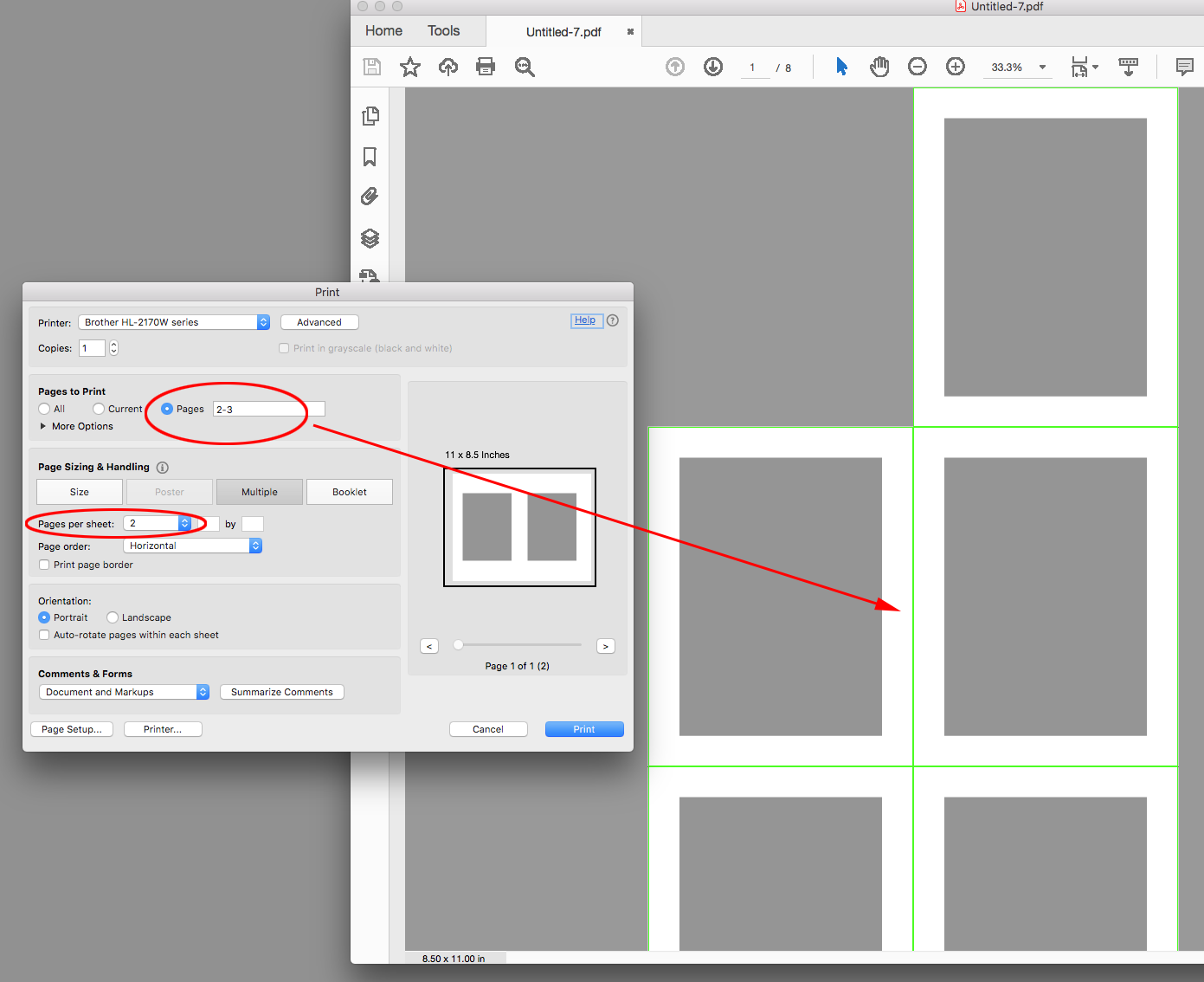Add a comment using the speech bubble icon
Viewport: 1204px width, 982px height.
tap(1184, 66)
